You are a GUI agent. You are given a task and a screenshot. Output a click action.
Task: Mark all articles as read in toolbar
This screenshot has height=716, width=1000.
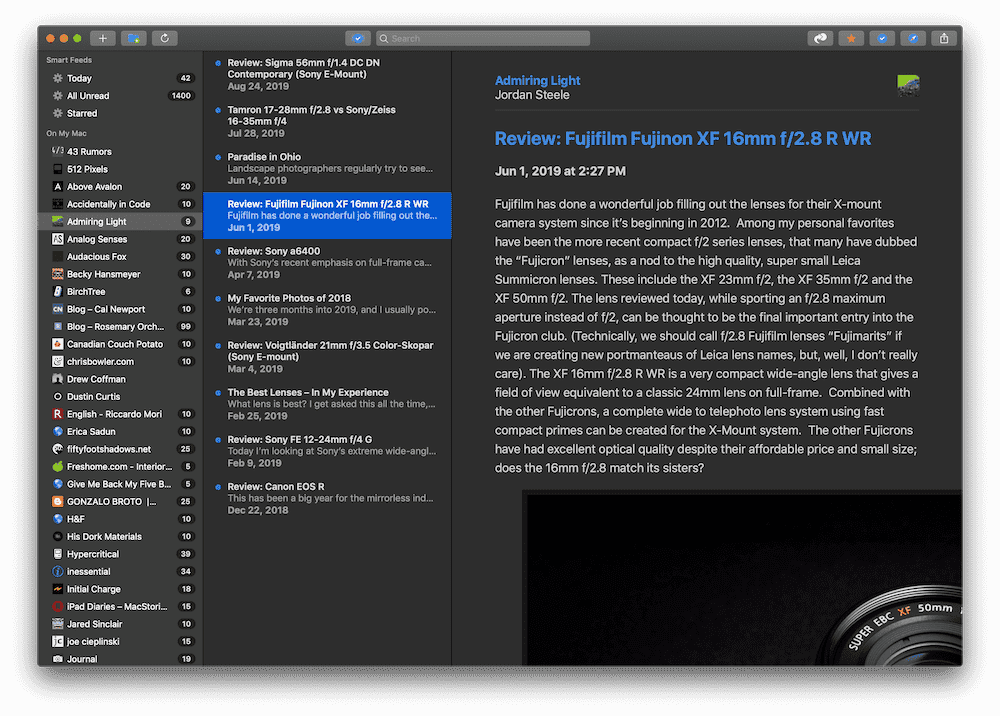point(358,38)
